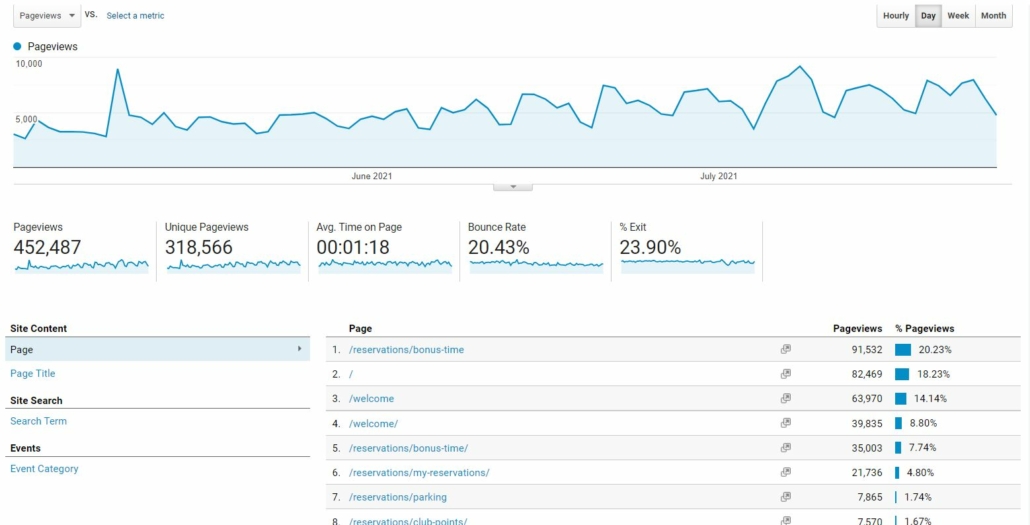Open the /reservations/my-reservations/ page link

click(419, 472)
